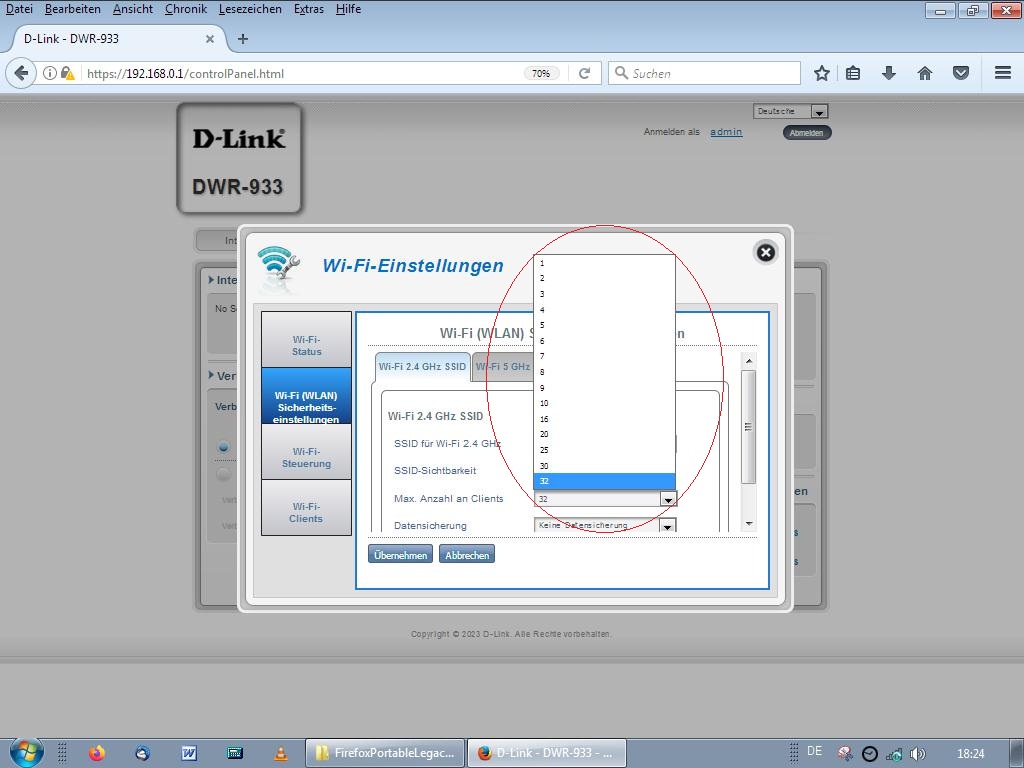Open the Windows Start orb
The image size is (1024, 768).
pyautogui.click(x=27, y=752)
